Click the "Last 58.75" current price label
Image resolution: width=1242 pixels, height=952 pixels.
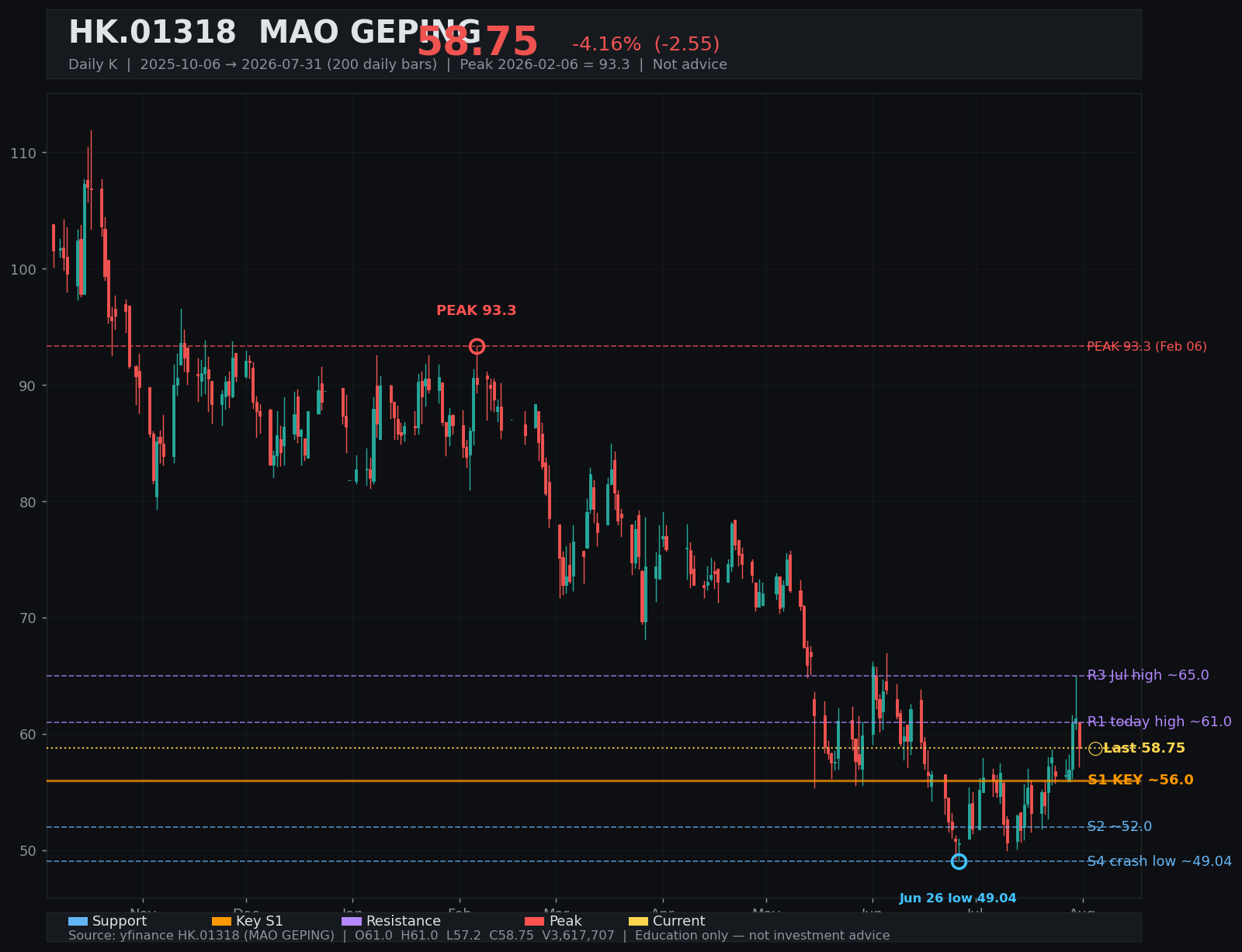[1144, 748]
